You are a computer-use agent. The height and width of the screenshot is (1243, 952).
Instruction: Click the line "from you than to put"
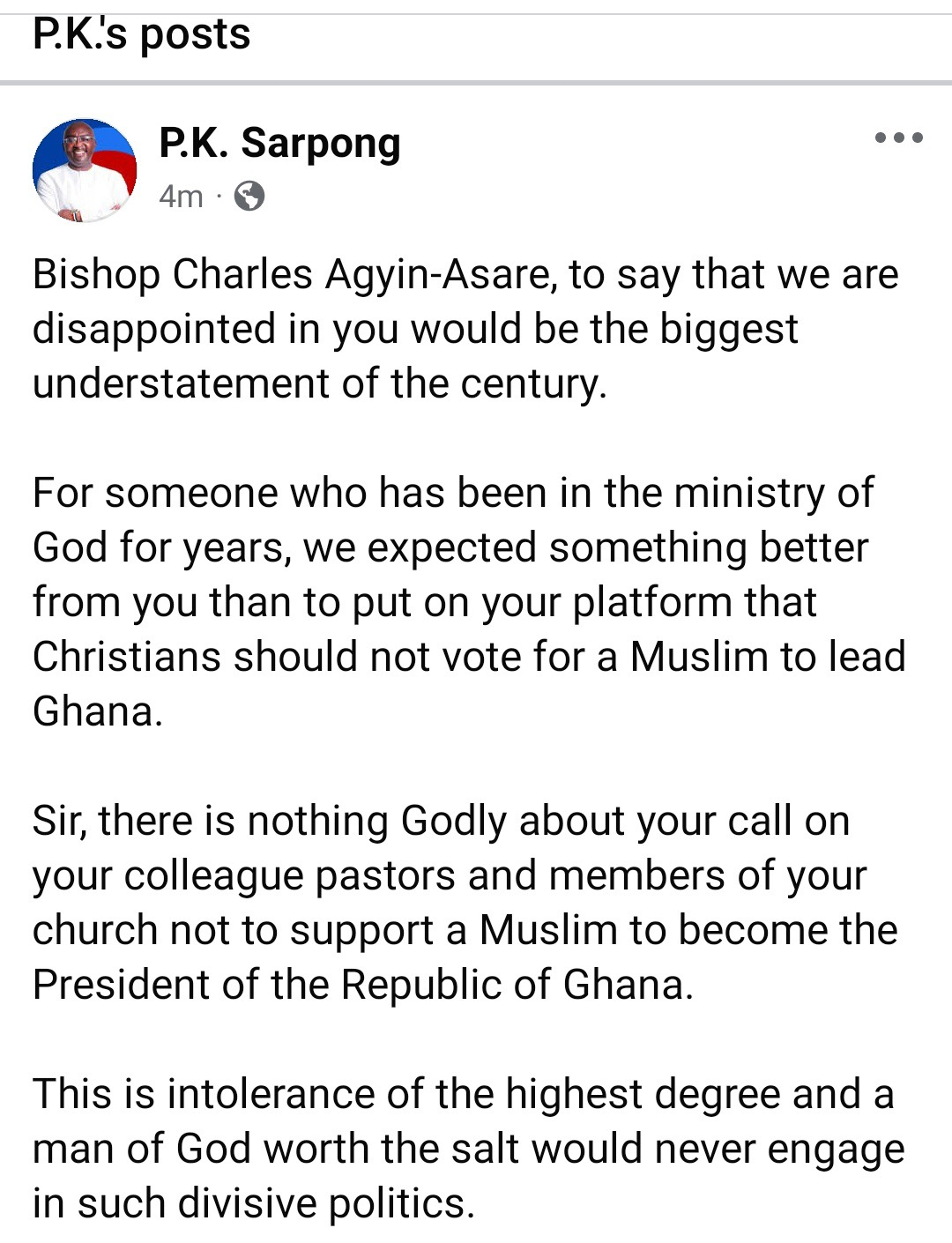pyautogui.click(x=424, y=603)
